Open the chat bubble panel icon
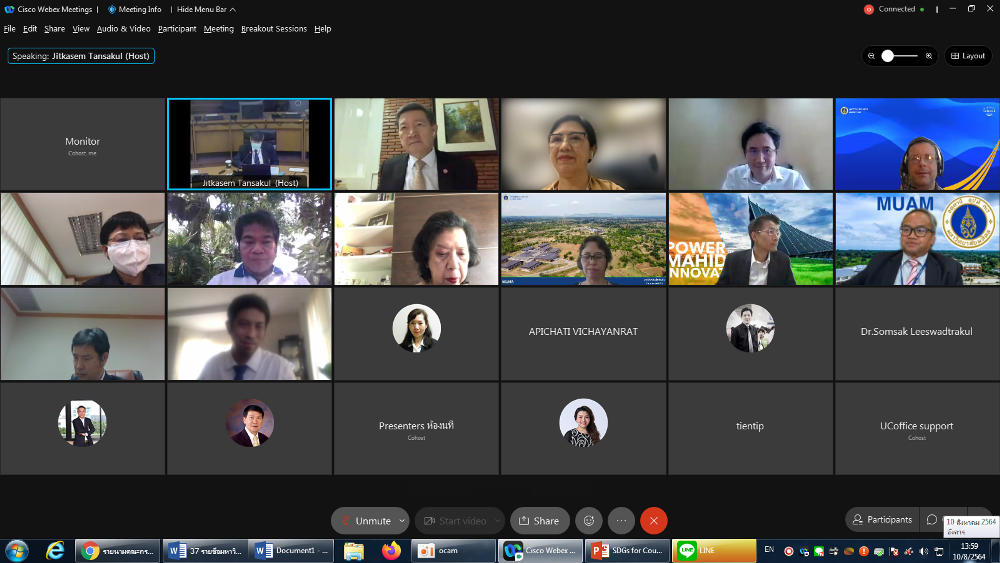 [x=932, y=520]
